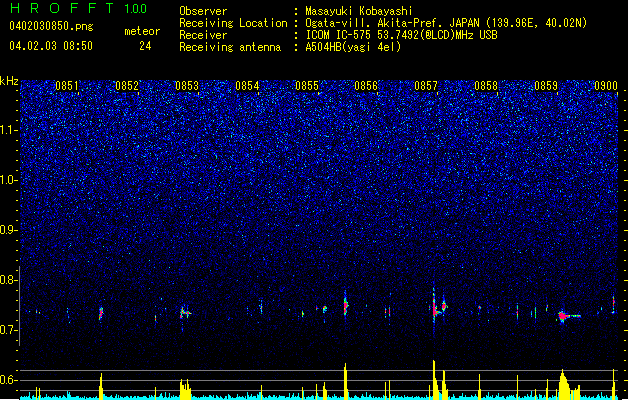Click the date stamp 04.02.03 08:50

pos(51,46)
